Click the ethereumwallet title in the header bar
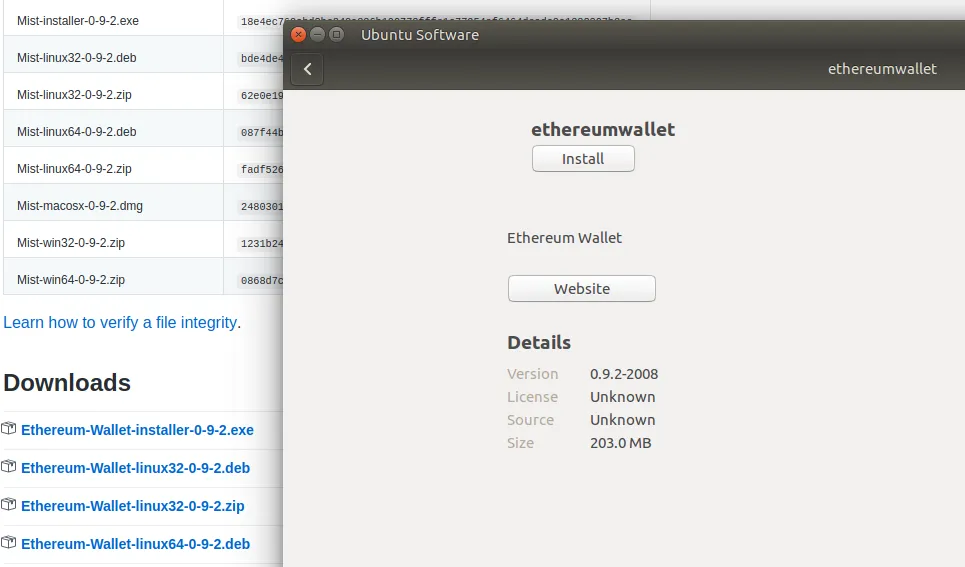 click(882, 69)
